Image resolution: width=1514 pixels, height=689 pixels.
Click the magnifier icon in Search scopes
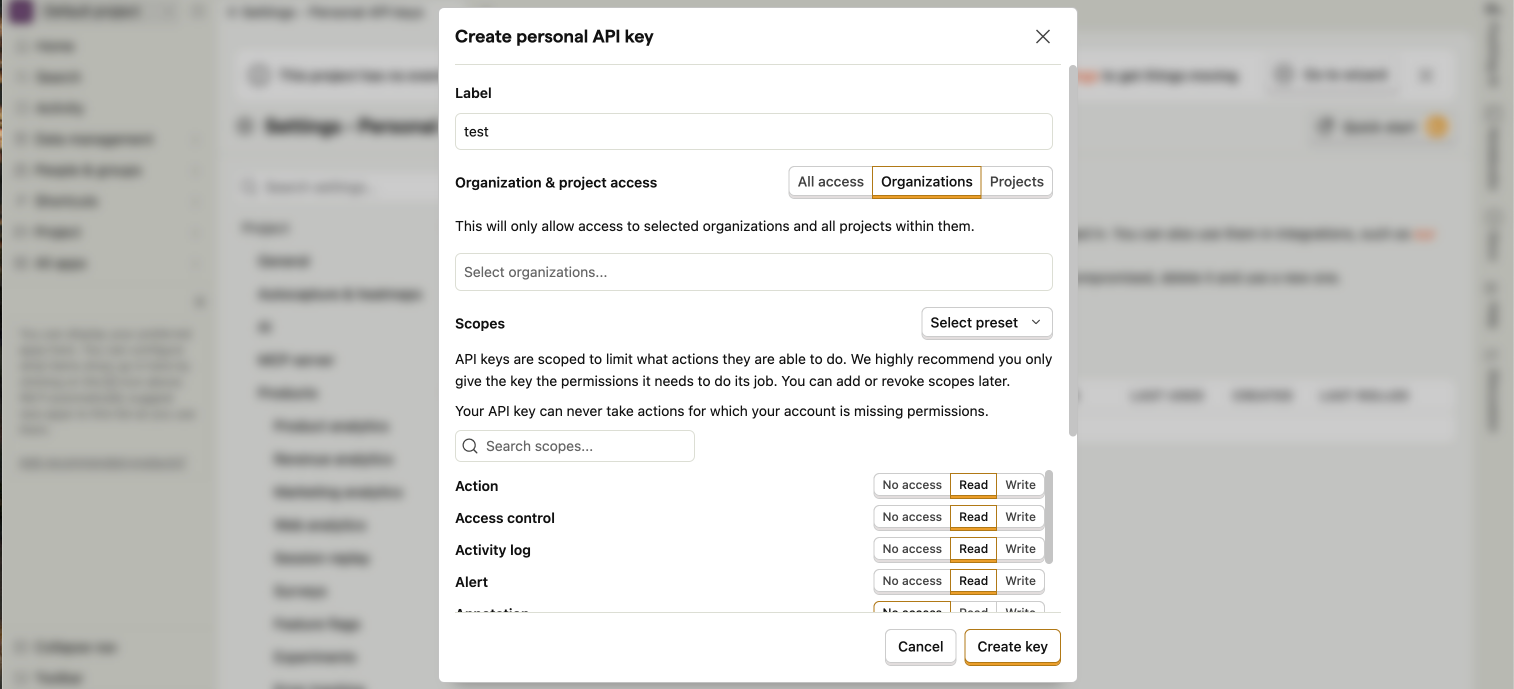coord(470,446)
